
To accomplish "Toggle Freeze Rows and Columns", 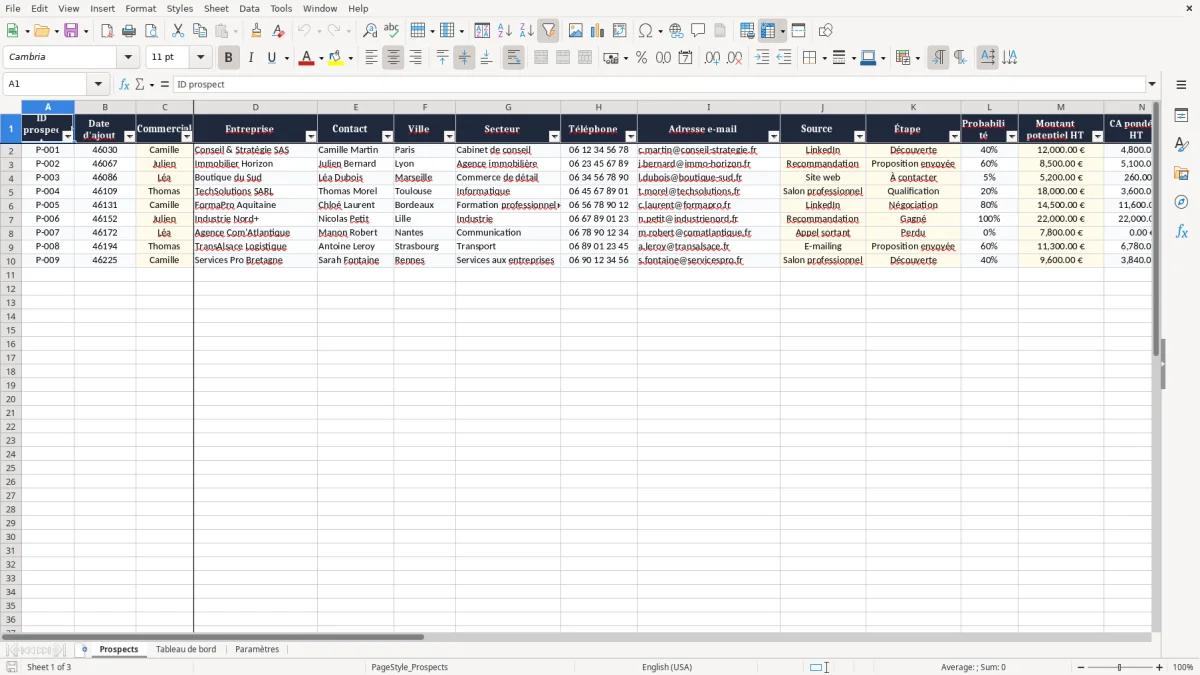I will coord(768,31).
